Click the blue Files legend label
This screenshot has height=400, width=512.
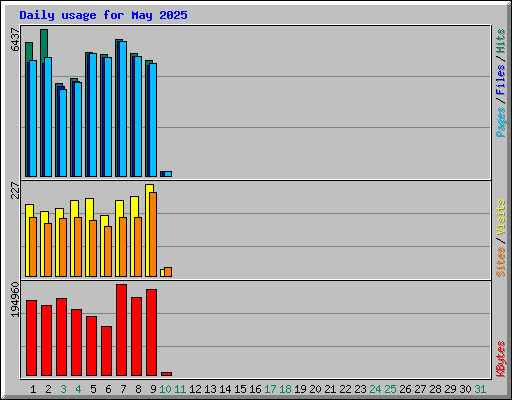(500, 79)
